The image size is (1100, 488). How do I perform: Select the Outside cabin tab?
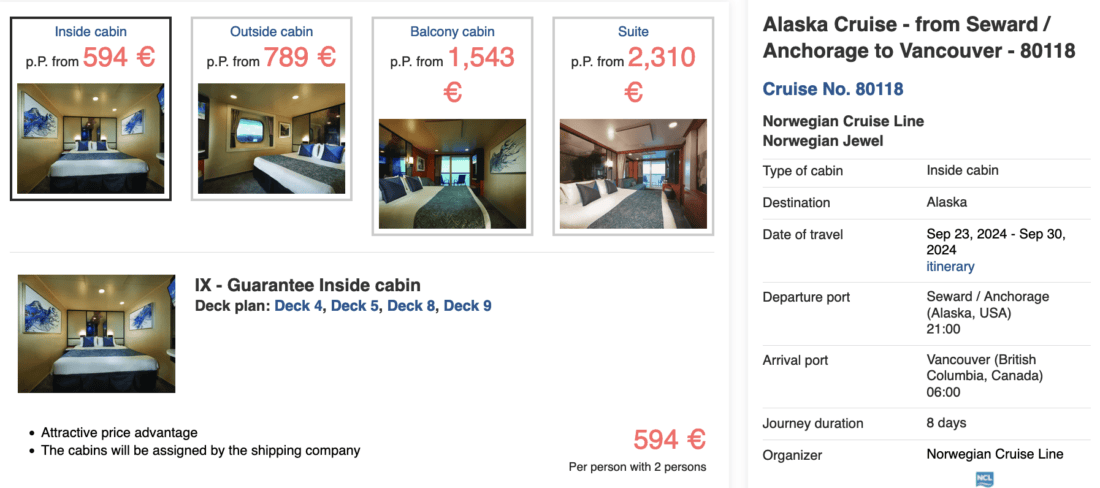pos(270,32)
